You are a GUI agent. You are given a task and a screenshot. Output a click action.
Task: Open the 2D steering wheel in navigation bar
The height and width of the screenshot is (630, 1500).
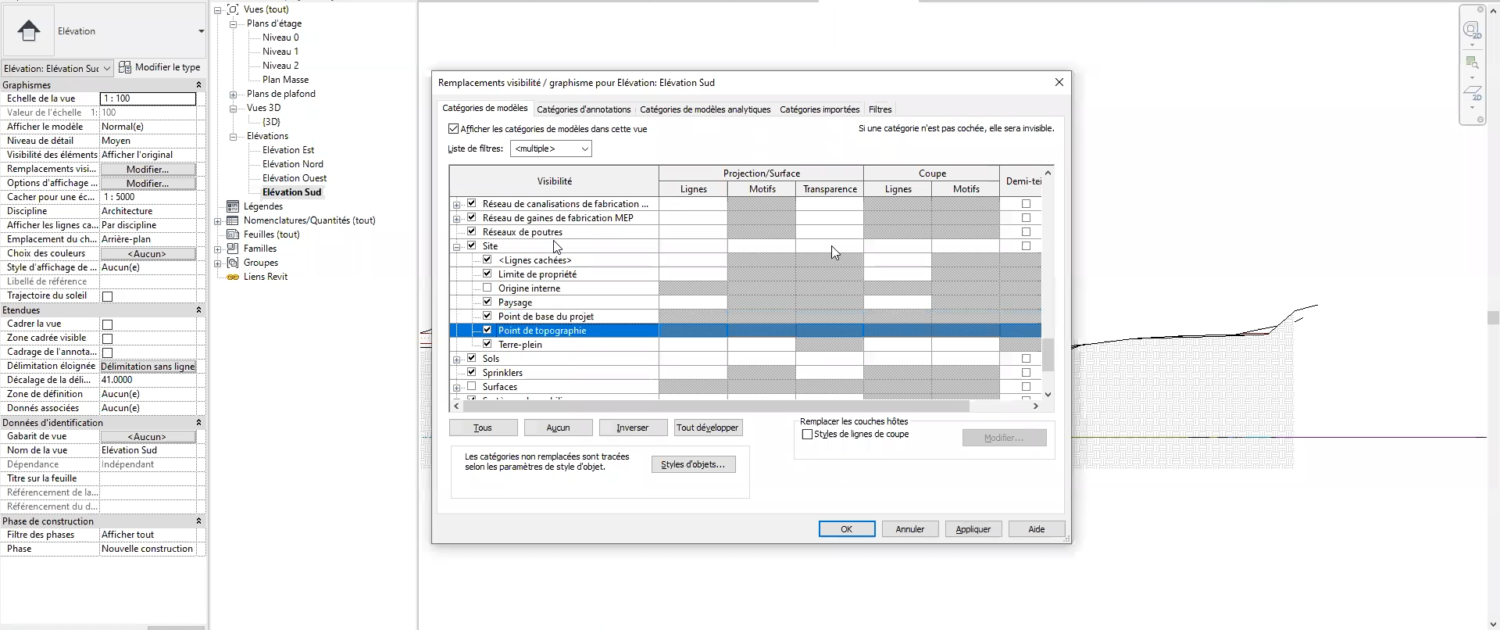click(1472, 30)
